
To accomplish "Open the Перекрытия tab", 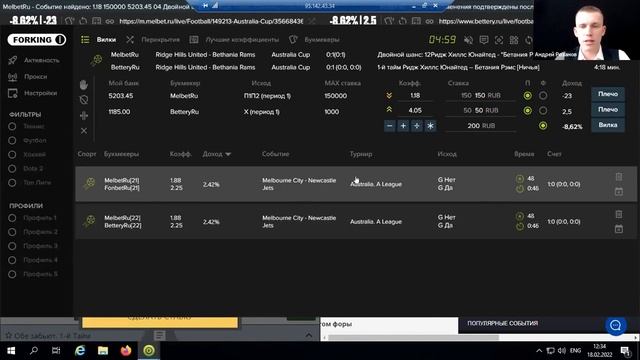I will coord(160,40).
